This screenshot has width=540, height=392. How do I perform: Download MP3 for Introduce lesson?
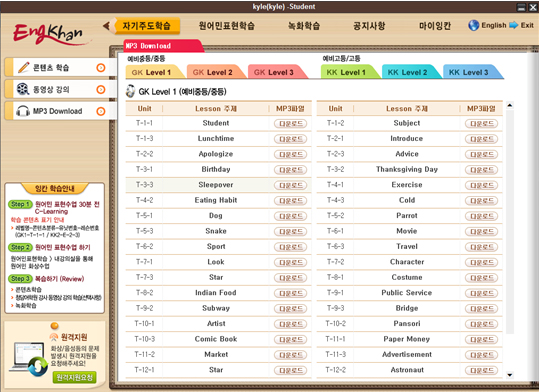pyautogui.click(x=481, y=139)
